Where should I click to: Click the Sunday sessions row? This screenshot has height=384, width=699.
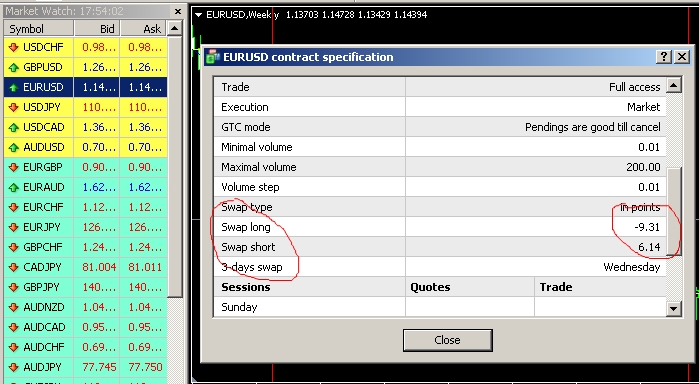click(x=440, y=307)
